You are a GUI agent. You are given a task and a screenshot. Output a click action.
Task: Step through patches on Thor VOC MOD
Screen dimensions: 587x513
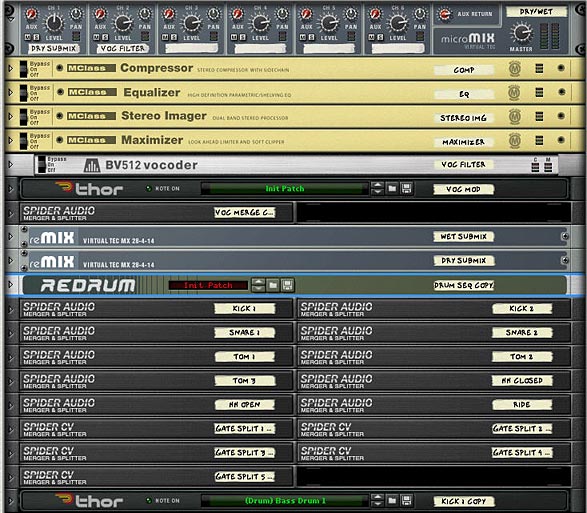click(377, 188)
